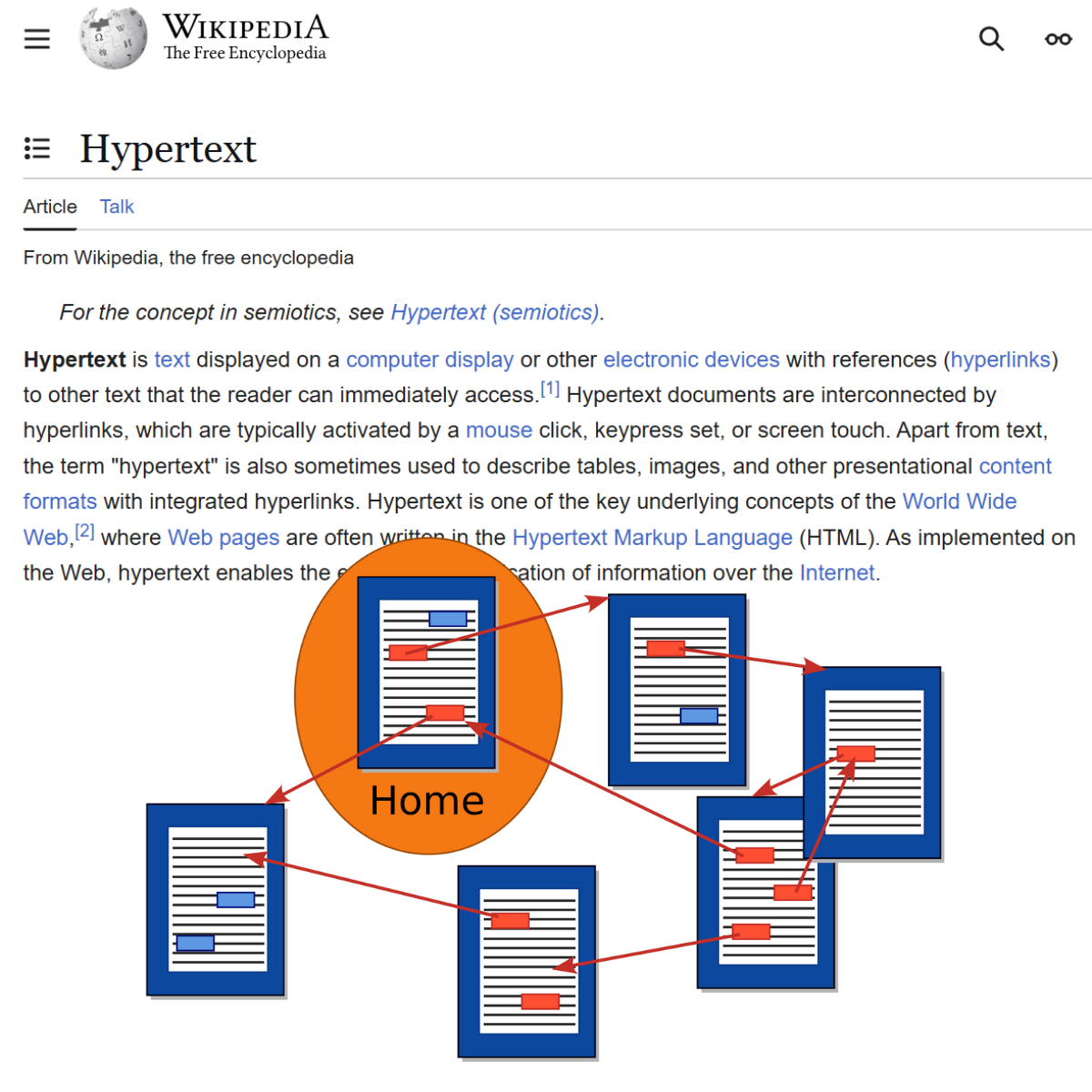Click footnote reference [1]
Image resolution: width=1092 pixels, height=1092 pixels.
click(550, 389)
